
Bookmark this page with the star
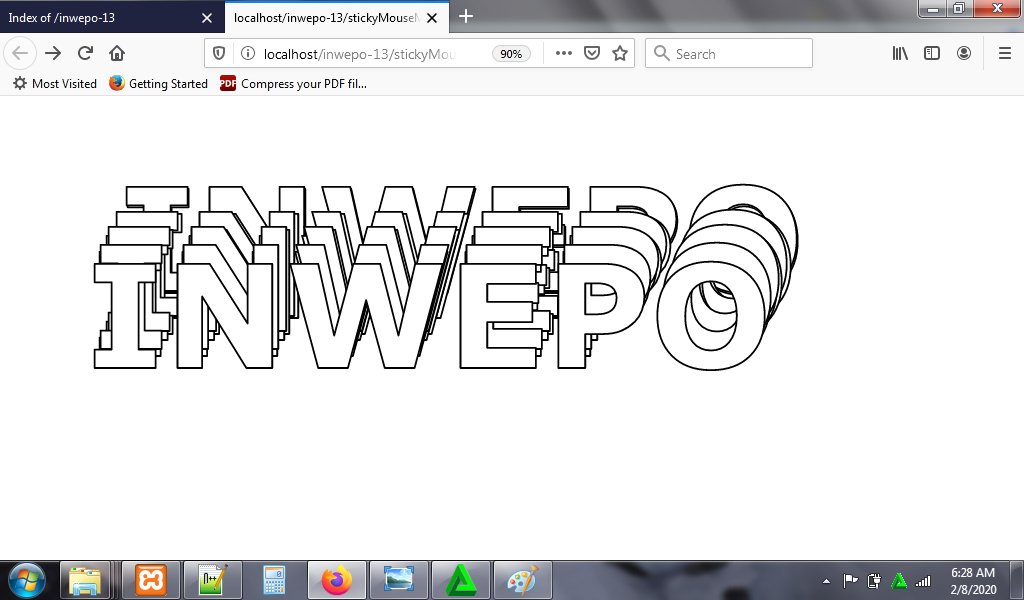620,54
